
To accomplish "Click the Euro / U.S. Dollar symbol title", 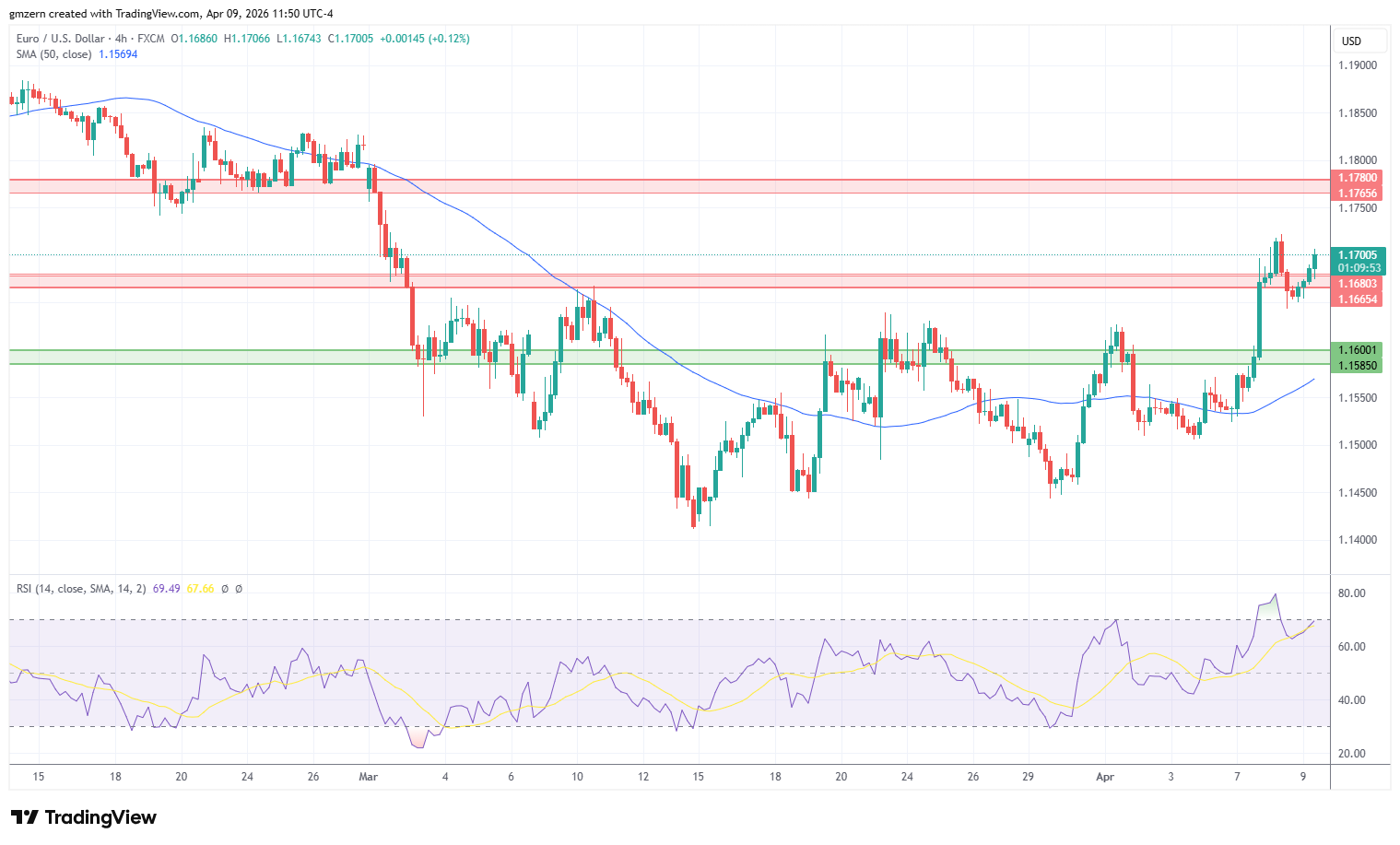I will click(x=62, y=39).
